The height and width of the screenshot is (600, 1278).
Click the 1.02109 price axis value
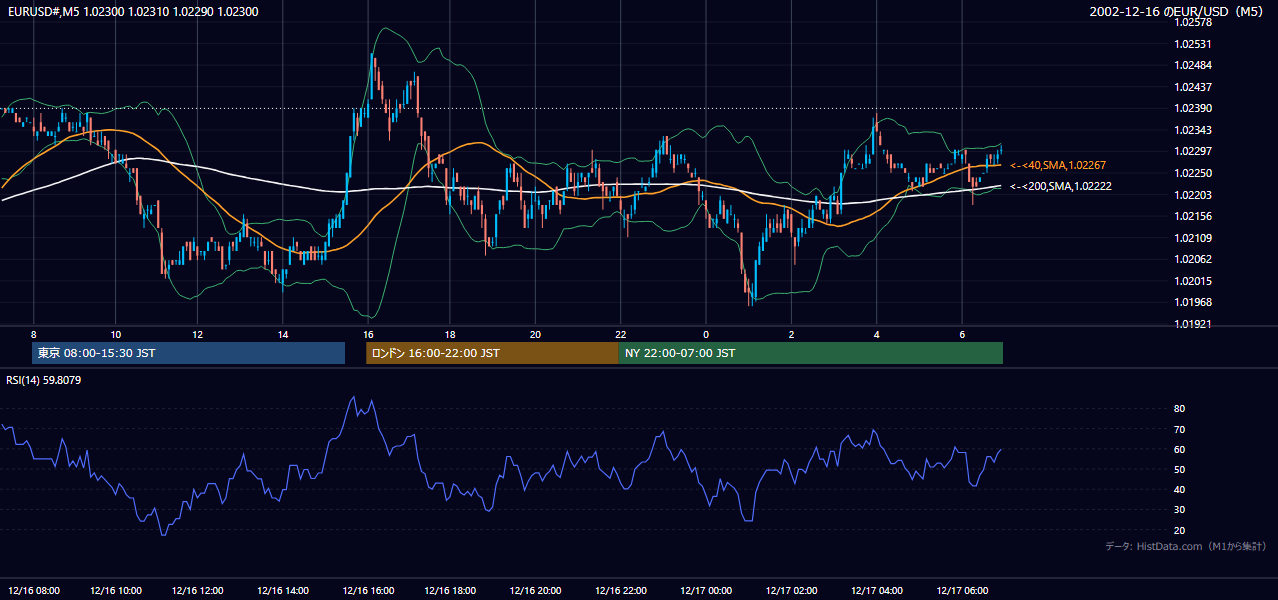1193,238
